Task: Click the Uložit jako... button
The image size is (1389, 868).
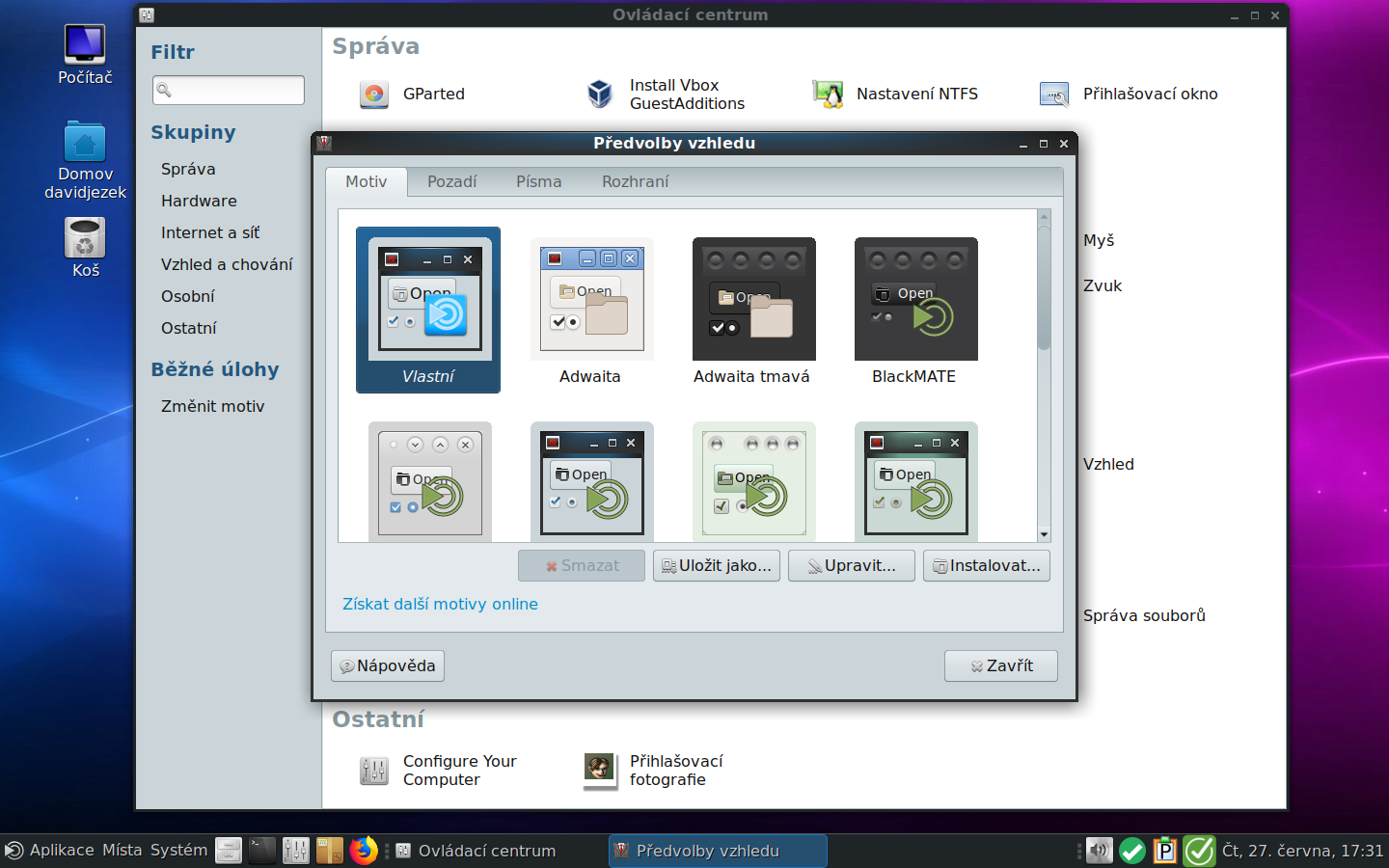Action: click(717, 565)
